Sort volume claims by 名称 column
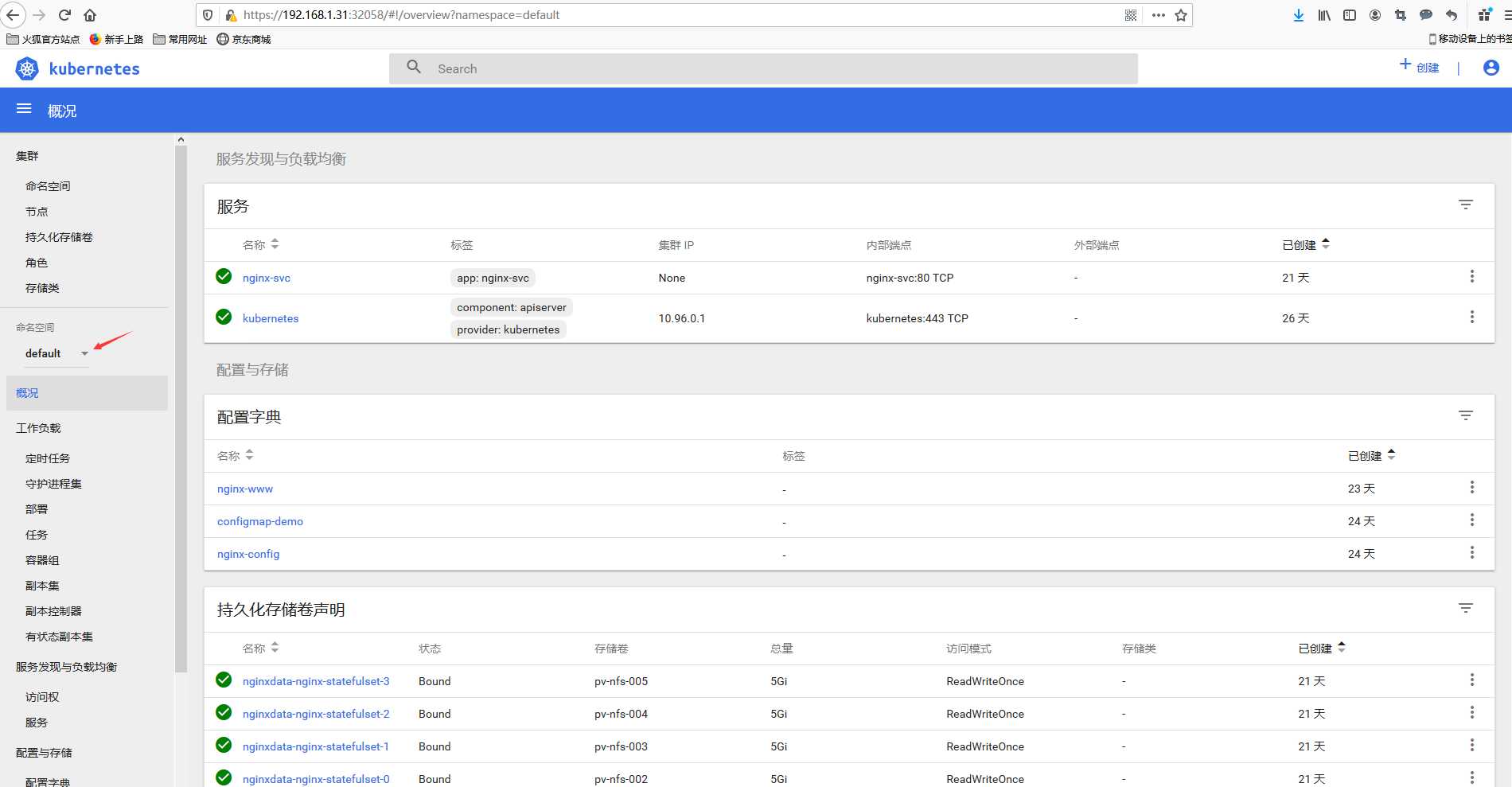This screenshot has width=1512, height=787. click(x=260, y=649)
